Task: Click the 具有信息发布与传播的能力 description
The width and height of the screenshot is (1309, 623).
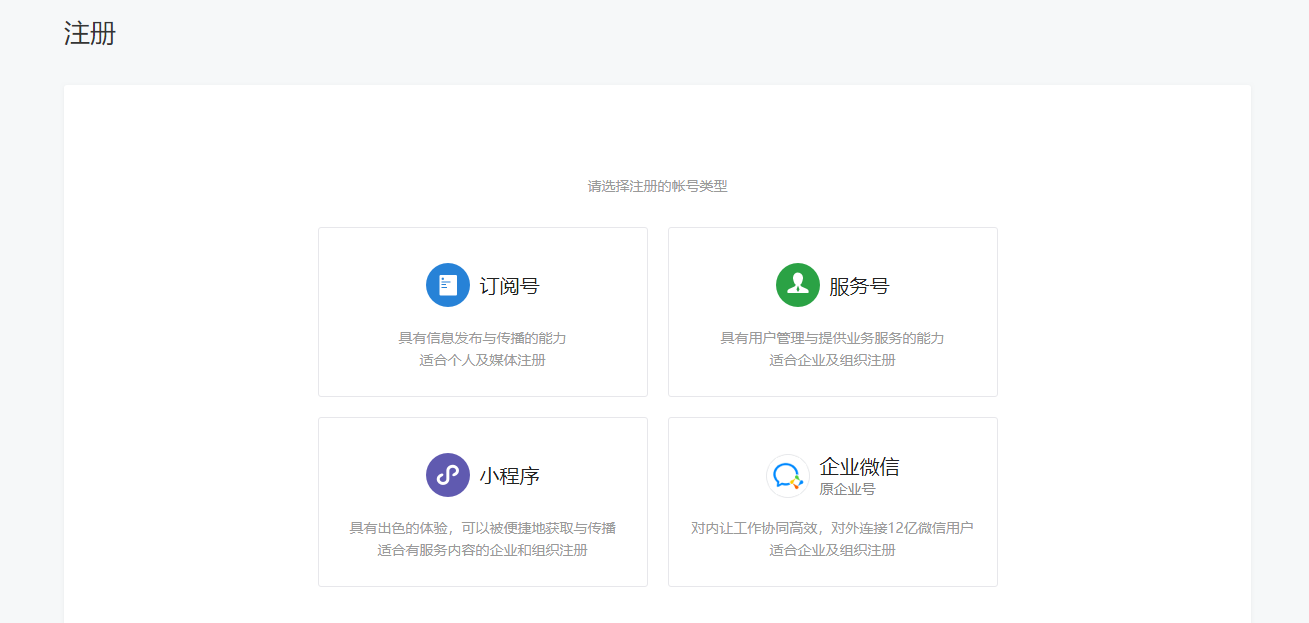Action: (482, 338)
